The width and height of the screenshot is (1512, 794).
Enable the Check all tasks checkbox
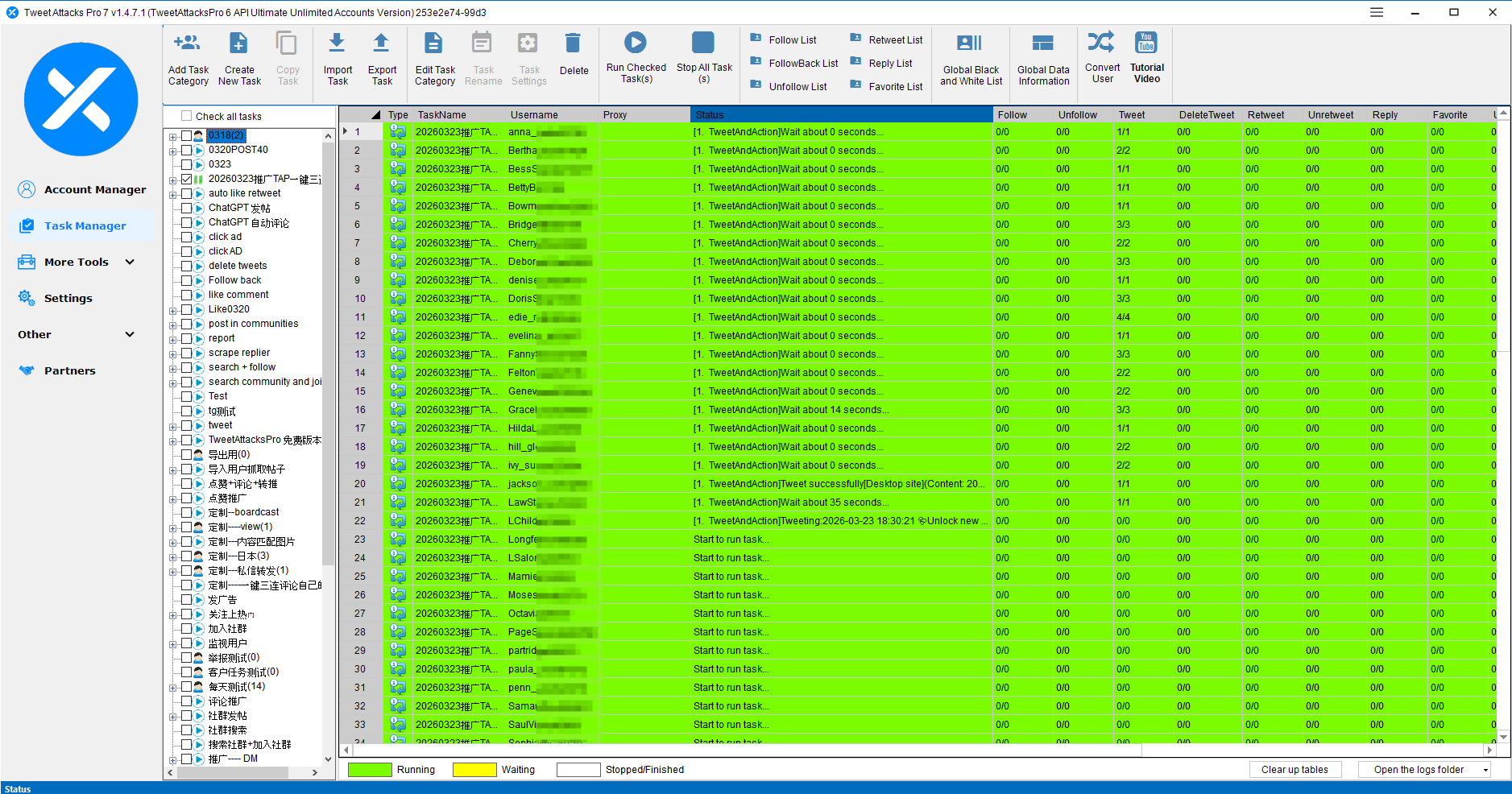187,116
